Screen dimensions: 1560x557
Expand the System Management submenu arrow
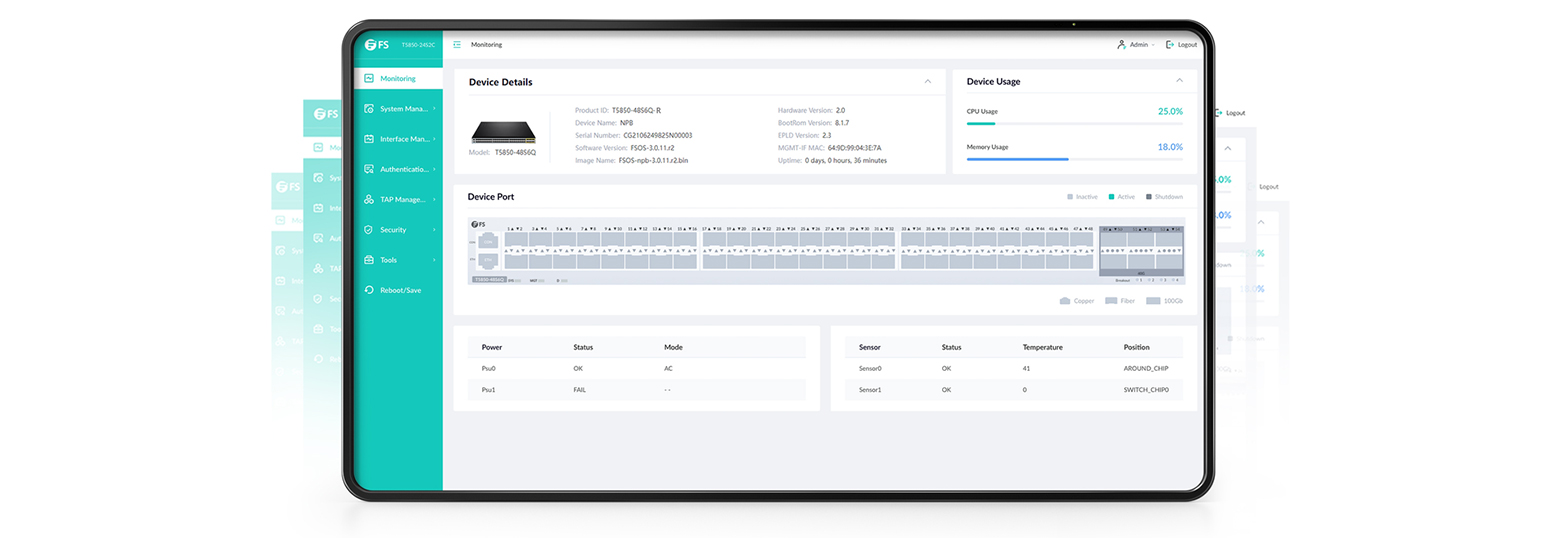coord(434,108)
